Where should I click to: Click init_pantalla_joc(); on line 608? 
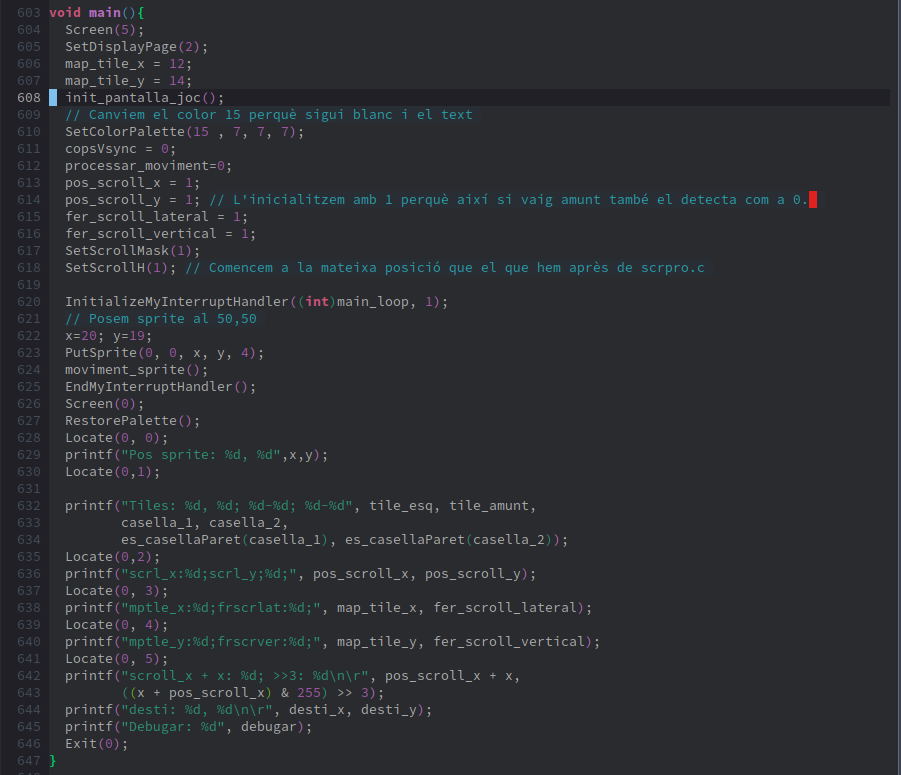pyautogui.click(x=144, y=98)
